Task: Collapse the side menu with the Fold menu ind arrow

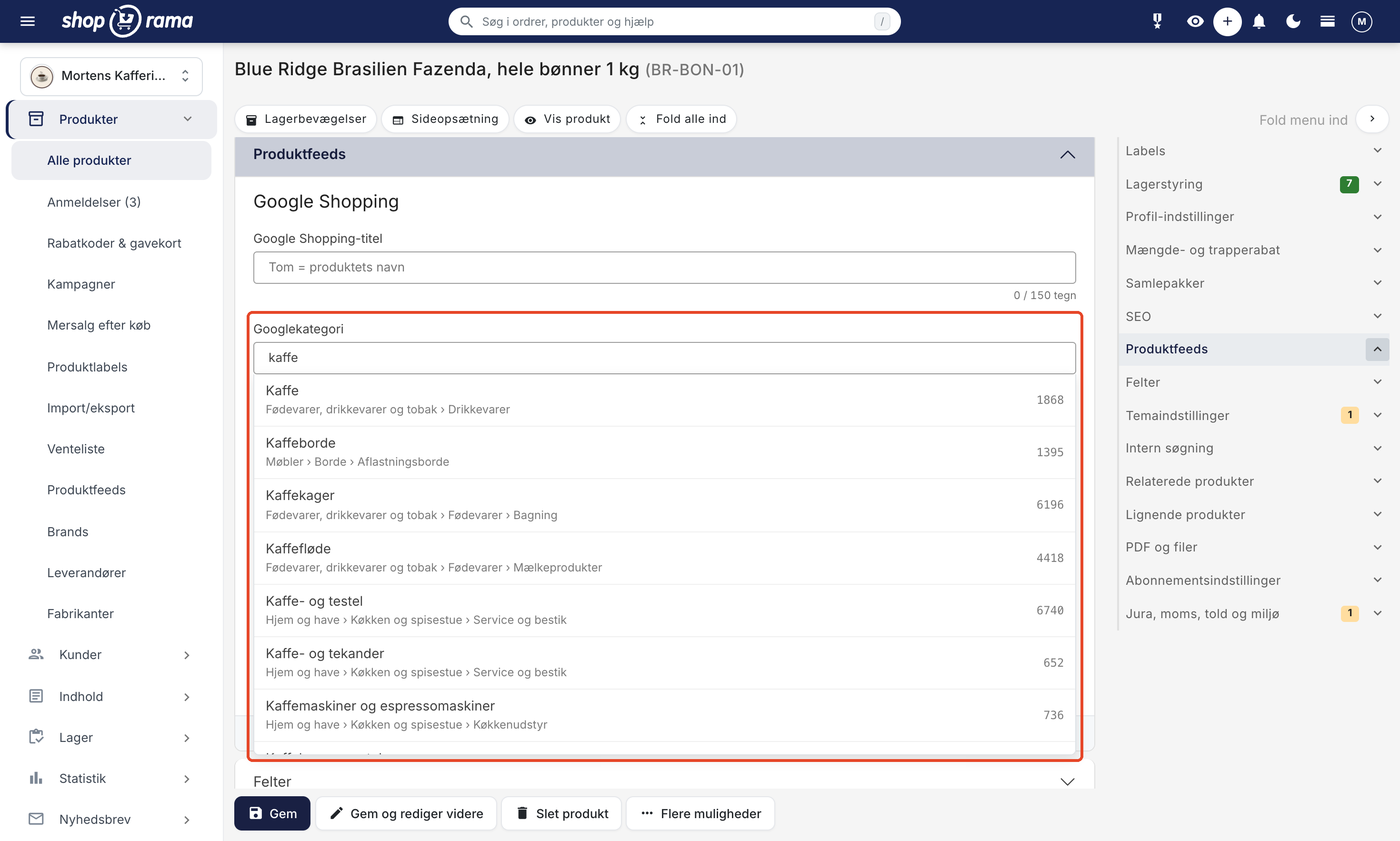Action: point(1372,119)
